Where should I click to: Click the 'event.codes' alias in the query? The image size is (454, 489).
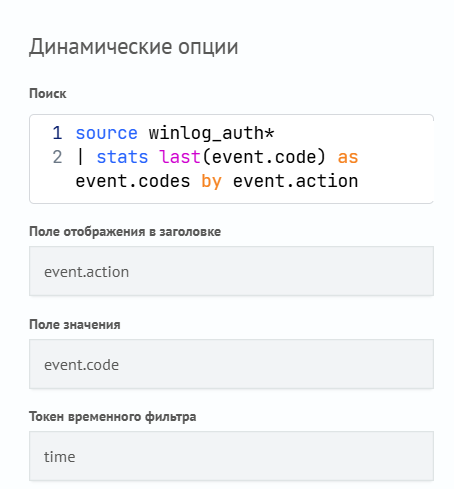pos(133,181)
